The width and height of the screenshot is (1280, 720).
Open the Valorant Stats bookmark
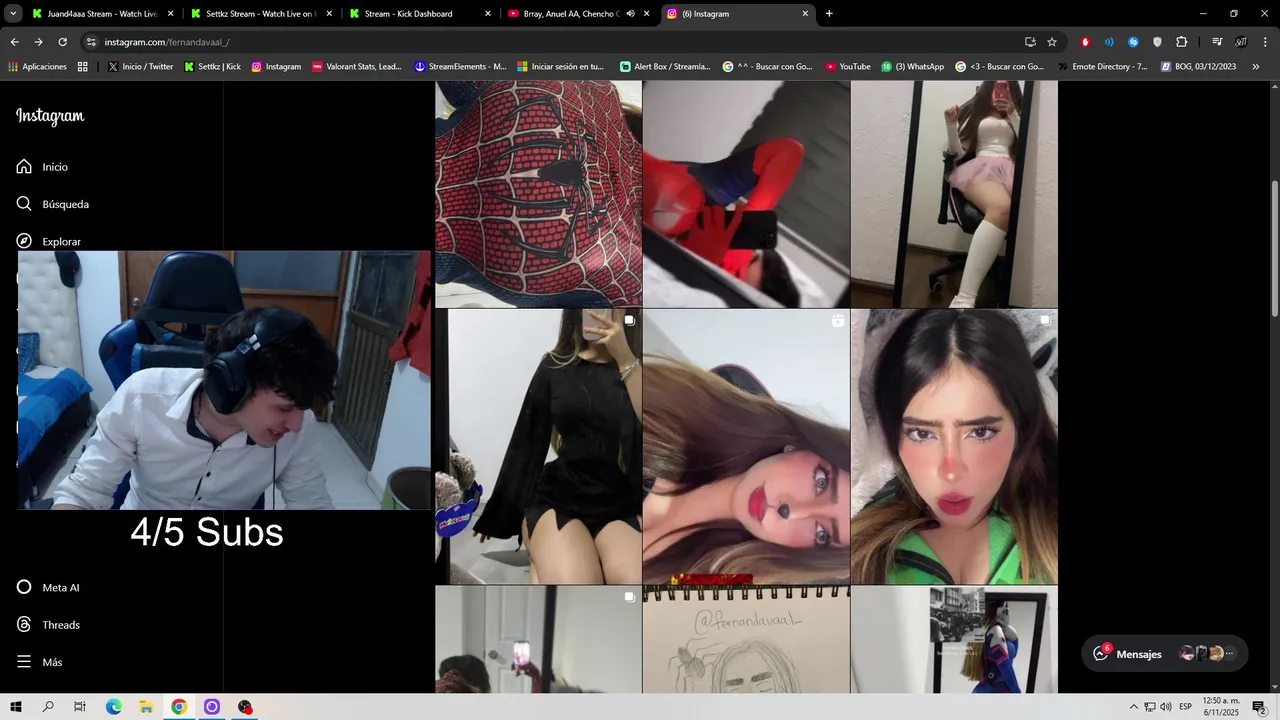coord(357,66)
